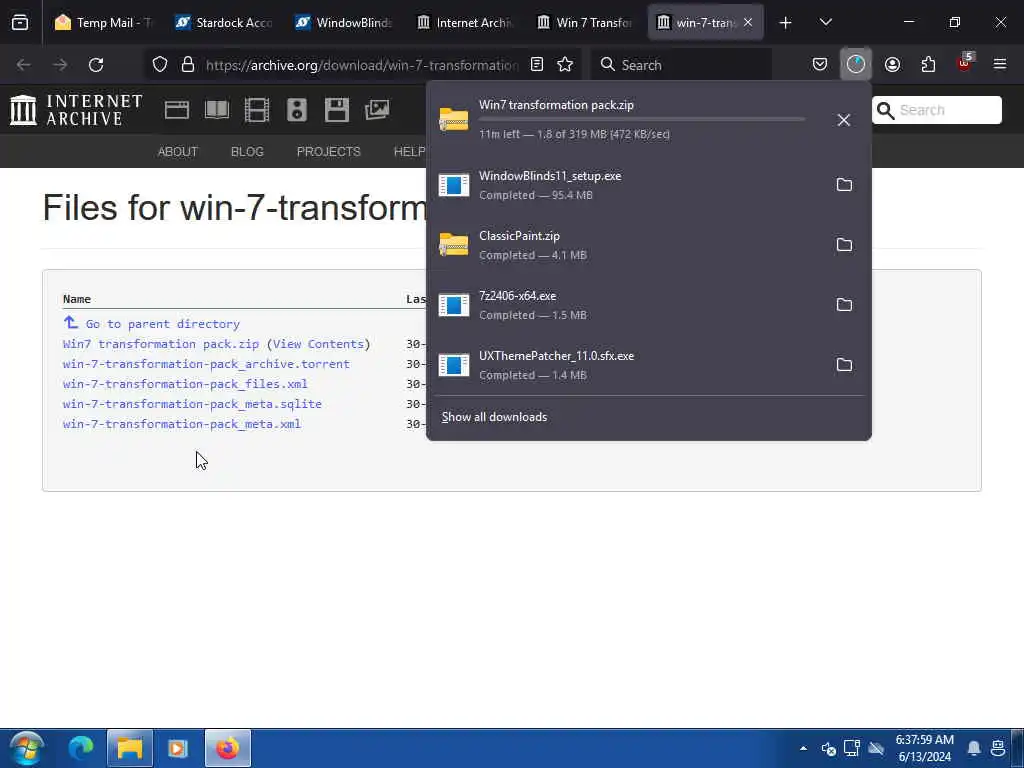The height and width of the screenshot is (768, 1024).
Task: Show 7z2406-x64.exe in folder
Action: point(844,305)
